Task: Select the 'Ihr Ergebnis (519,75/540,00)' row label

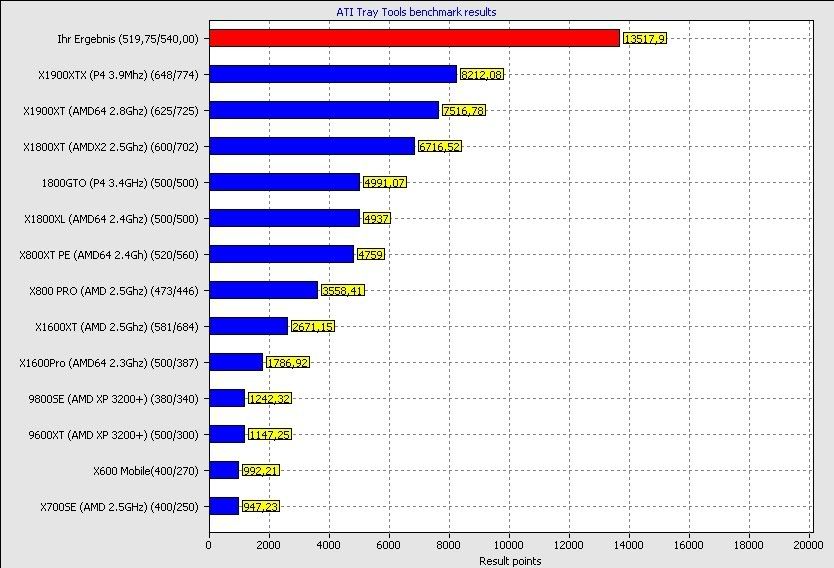Action: [x=128, y=39]
